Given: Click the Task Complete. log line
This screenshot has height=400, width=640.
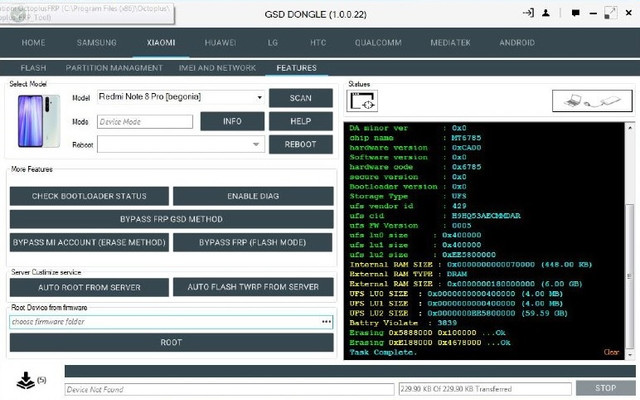Looking at the screenshot, I should coord(383,352).
